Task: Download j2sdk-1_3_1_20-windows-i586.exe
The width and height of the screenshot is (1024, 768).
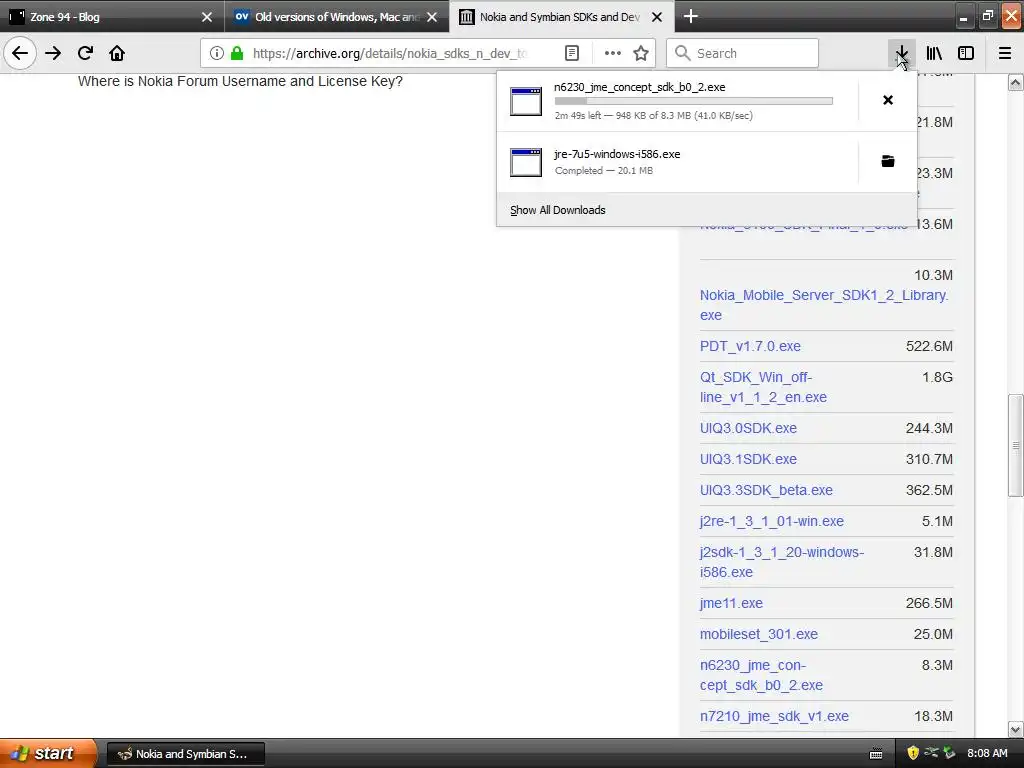Action: [782, 562]
